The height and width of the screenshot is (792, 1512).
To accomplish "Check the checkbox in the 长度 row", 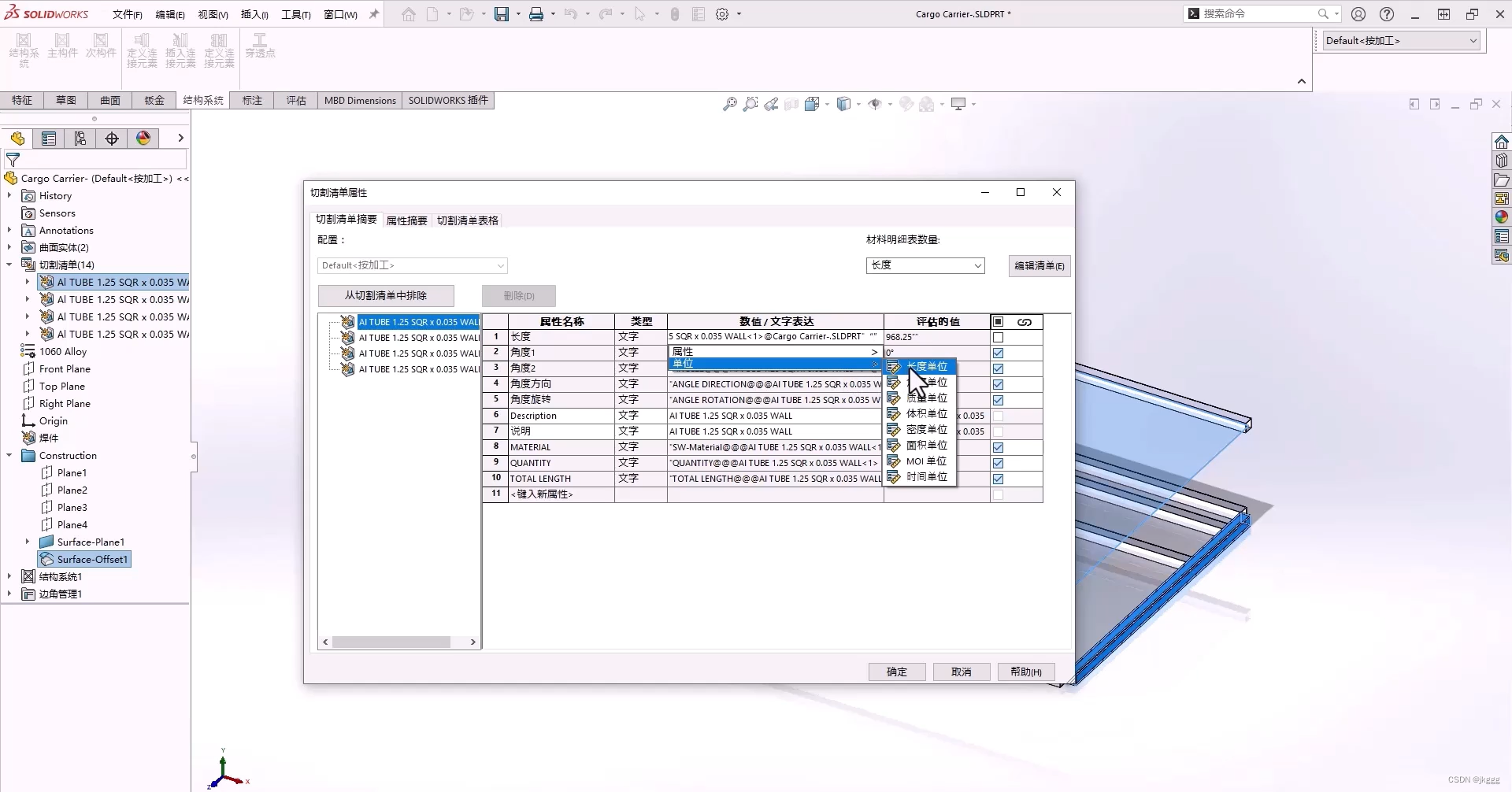I will (998, 337).
